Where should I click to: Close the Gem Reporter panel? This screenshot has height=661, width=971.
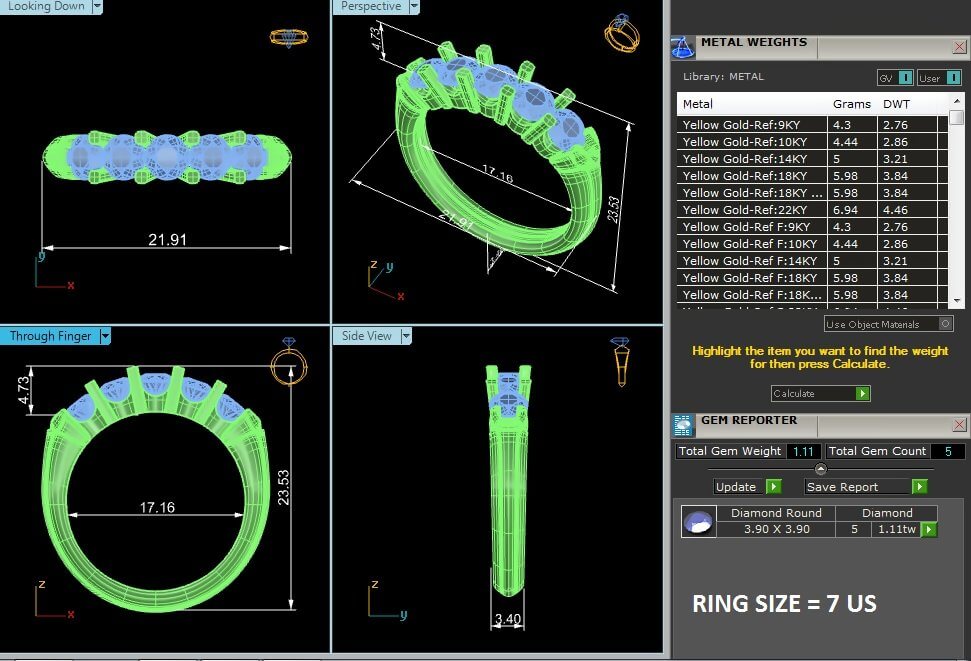coord(960,424)
